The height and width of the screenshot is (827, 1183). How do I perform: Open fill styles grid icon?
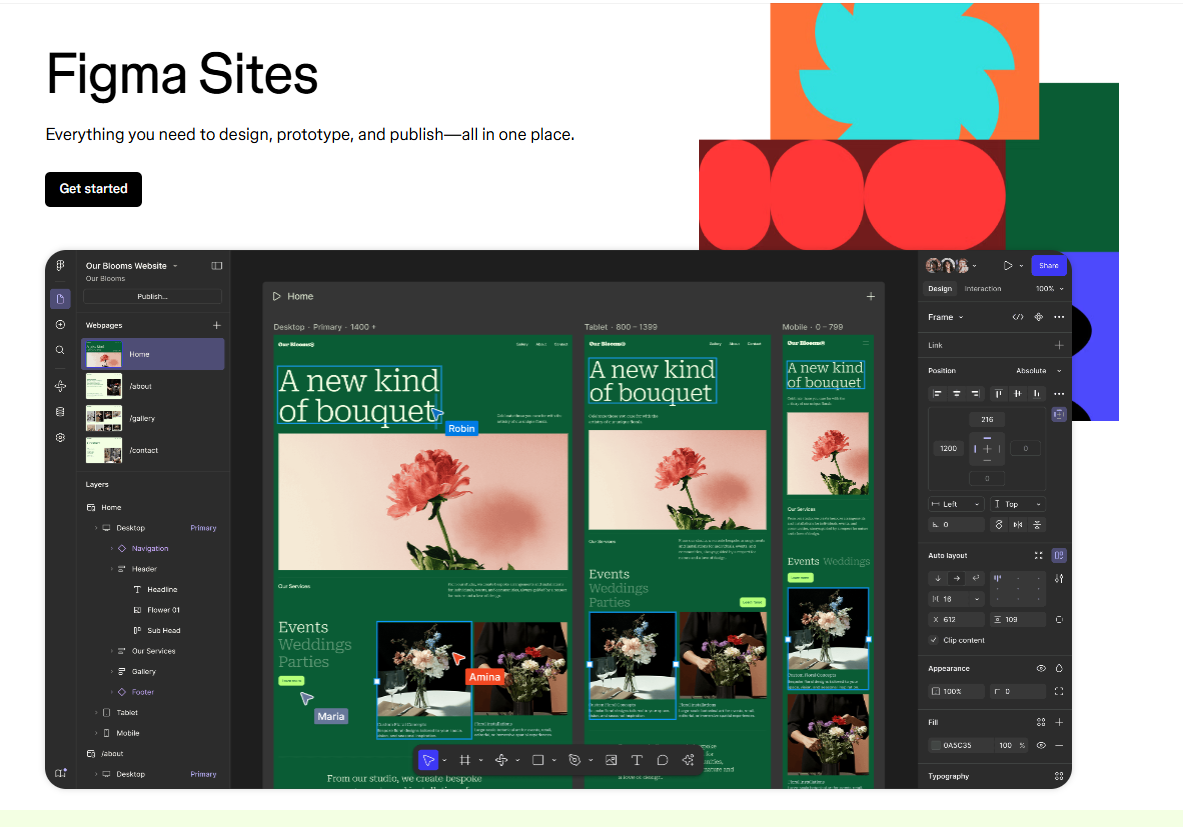tap(1040, 722)
